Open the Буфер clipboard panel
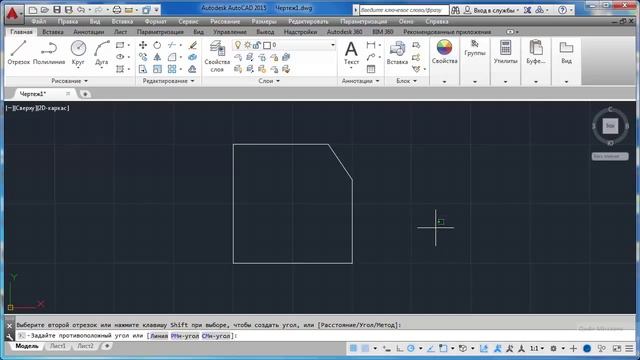 coord(536,52)
